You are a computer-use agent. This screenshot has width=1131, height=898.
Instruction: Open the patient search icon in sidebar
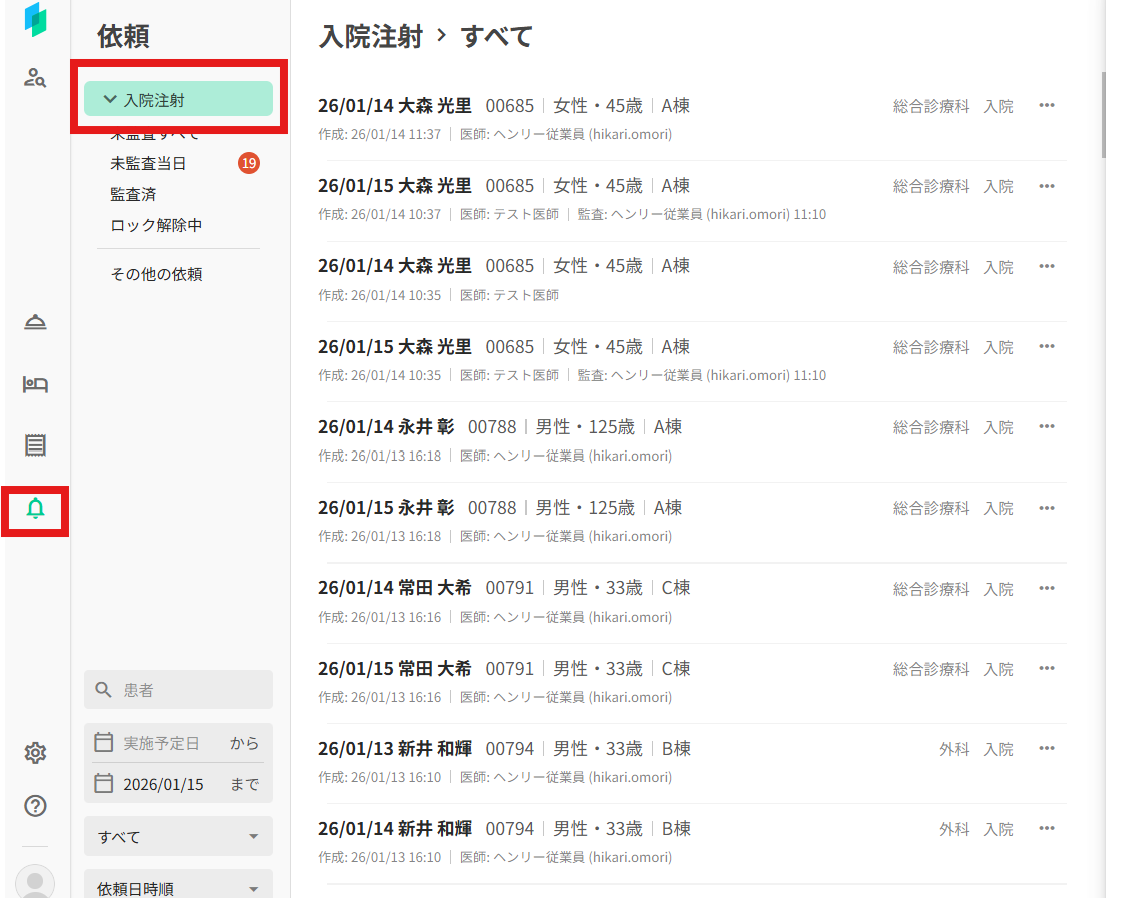[x=35, y=77]
